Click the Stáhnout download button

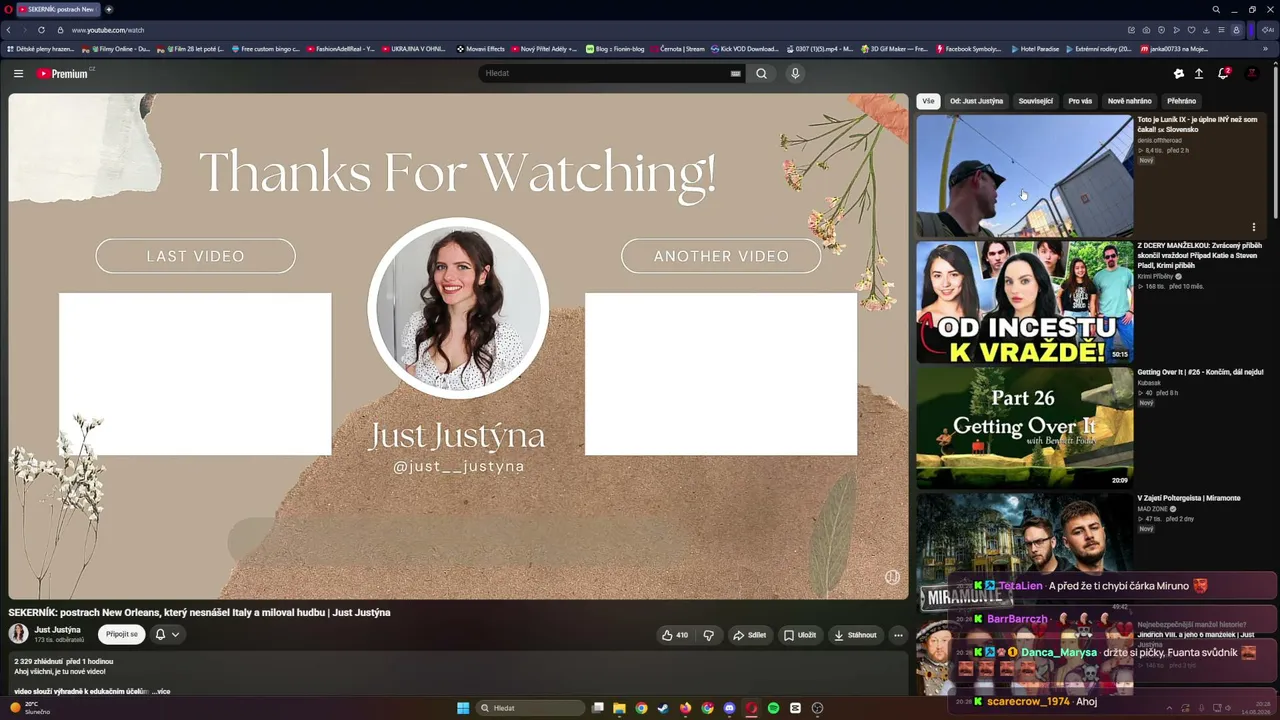click(855, 635)
